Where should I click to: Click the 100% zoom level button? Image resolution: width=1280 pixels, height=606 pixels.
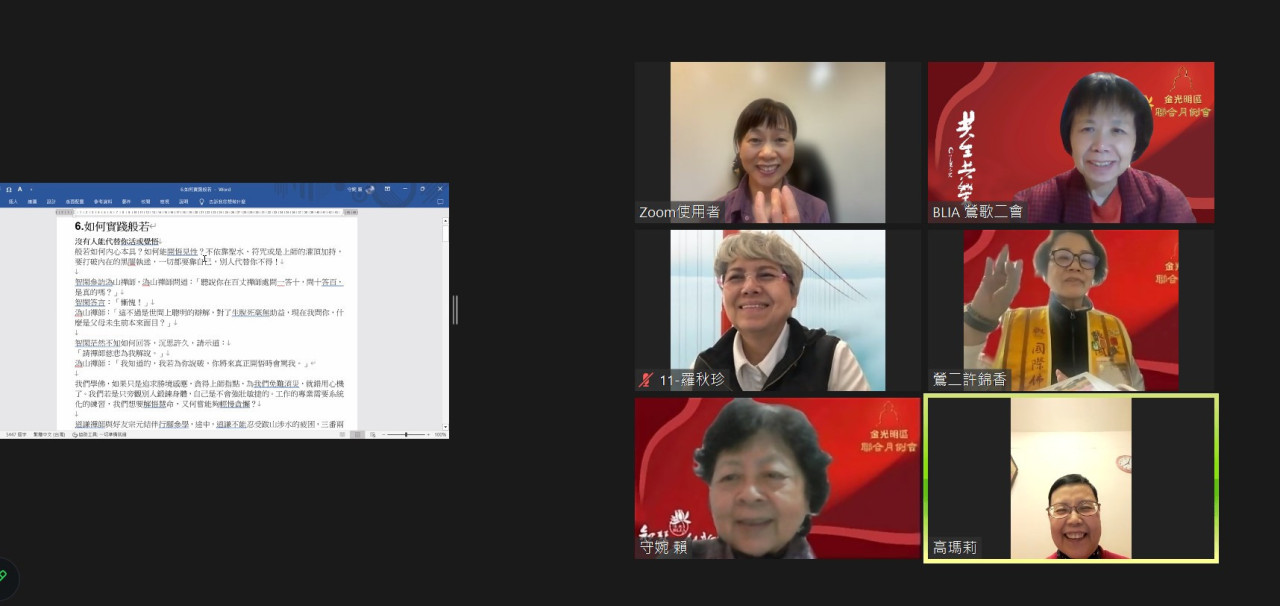click(440, 435)
